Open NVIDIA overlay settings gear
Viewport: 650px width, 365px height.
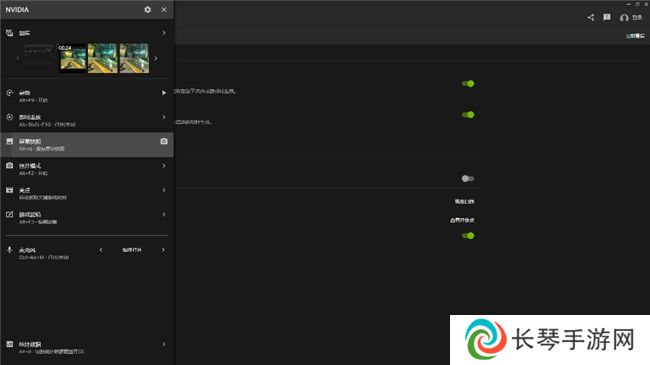[148, 10]
